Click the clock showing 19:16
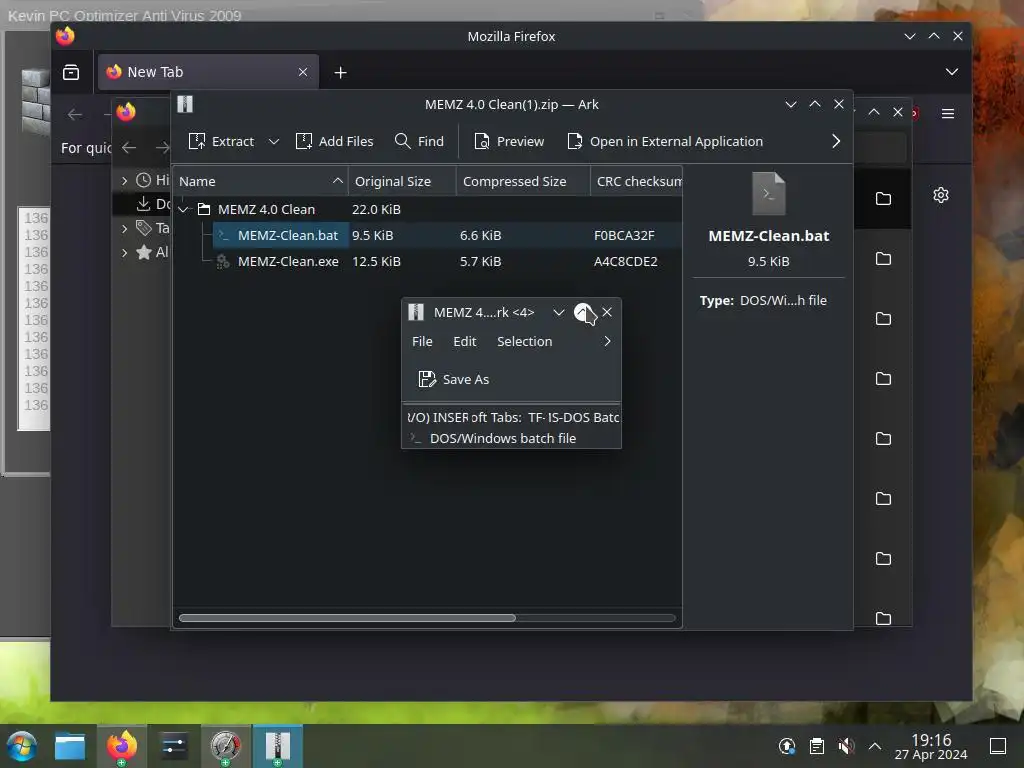The height and width of the screenshot is (768, 1024). pos(931,746)
